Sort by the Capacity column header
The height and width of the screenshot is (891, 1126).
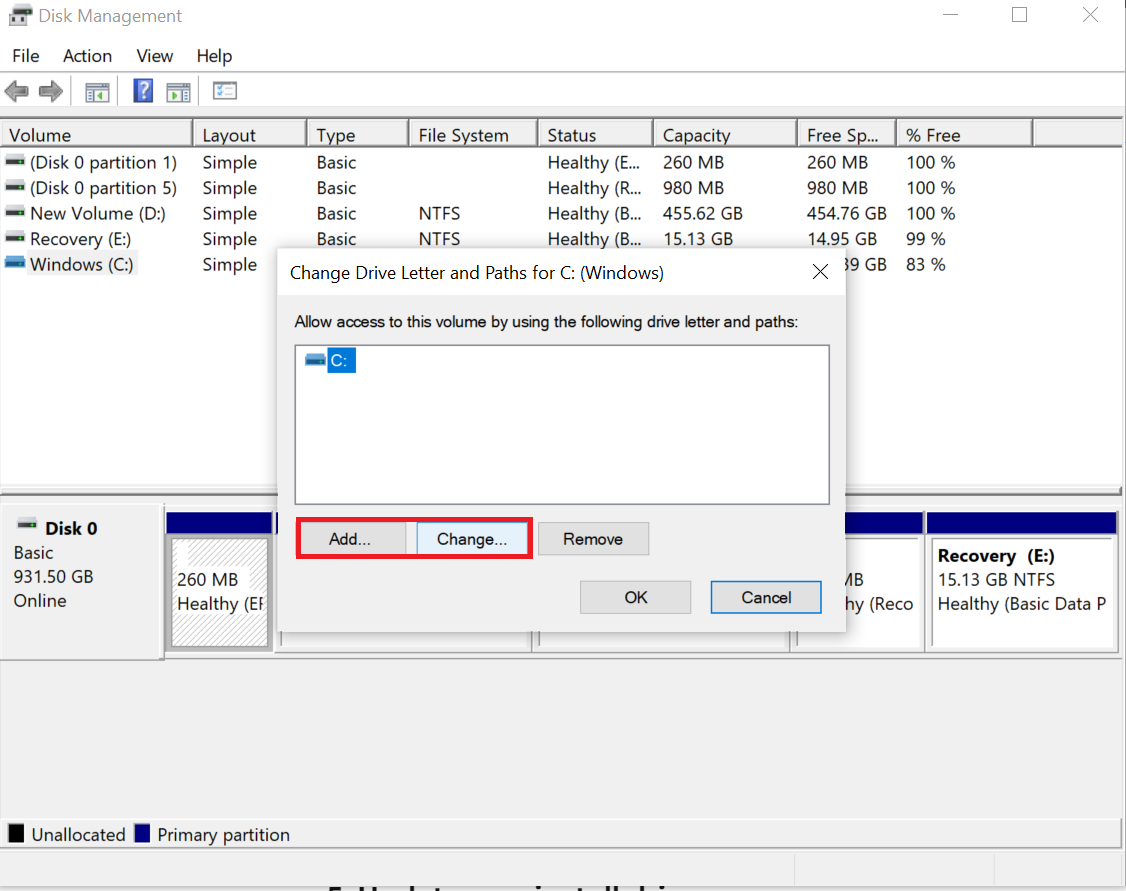(725, 135)
